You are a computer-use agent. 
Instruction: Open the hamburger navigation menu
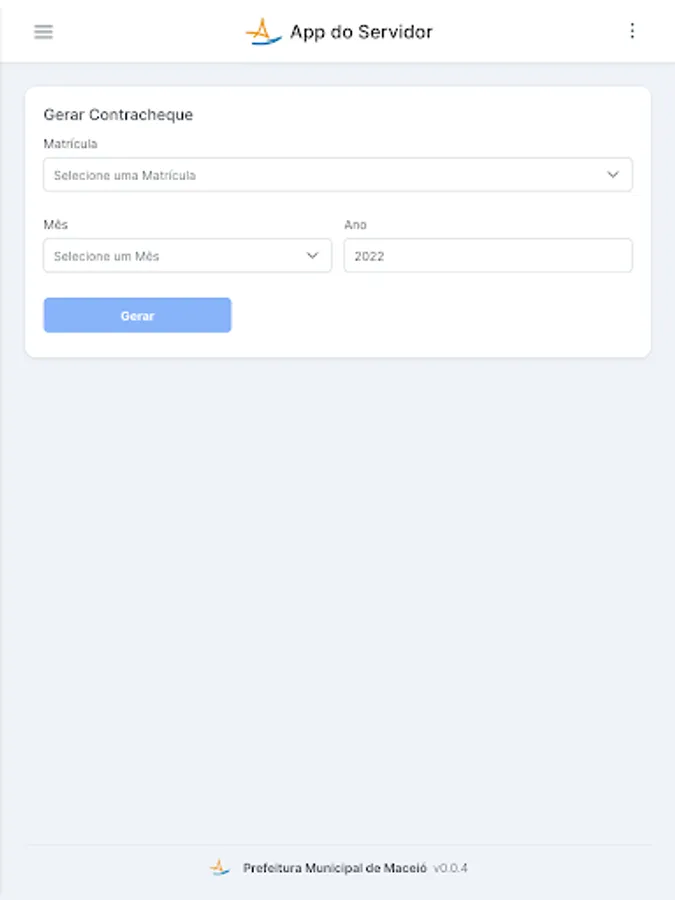point(43,31)
